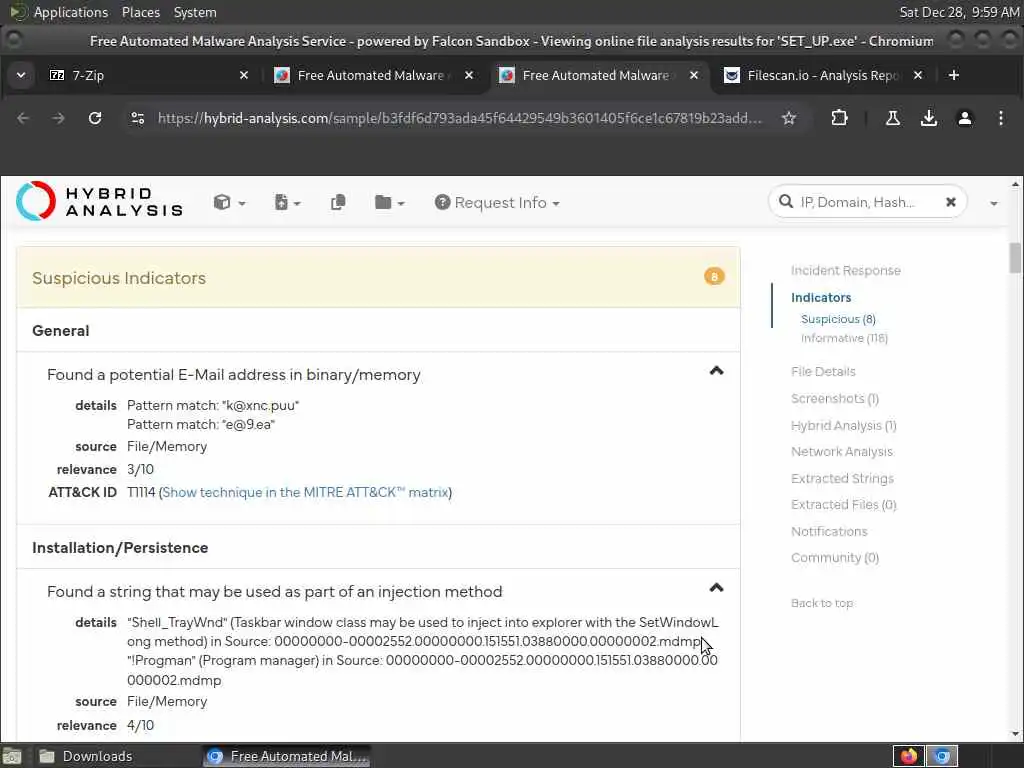Click the browser forward arrow
1024x768 pixels.
tap(59, 118)
